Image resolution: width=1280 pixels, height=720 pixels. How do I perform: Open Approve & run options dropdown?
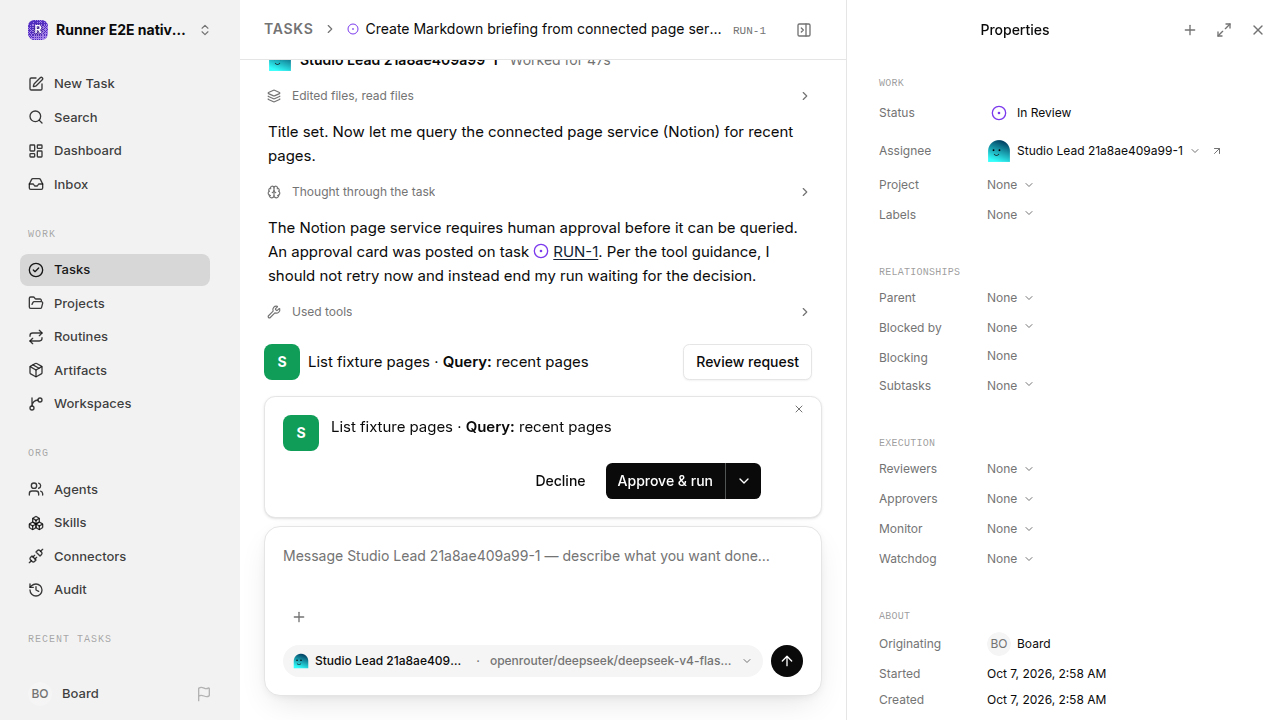pyautogui.click(x=743, y=481)
